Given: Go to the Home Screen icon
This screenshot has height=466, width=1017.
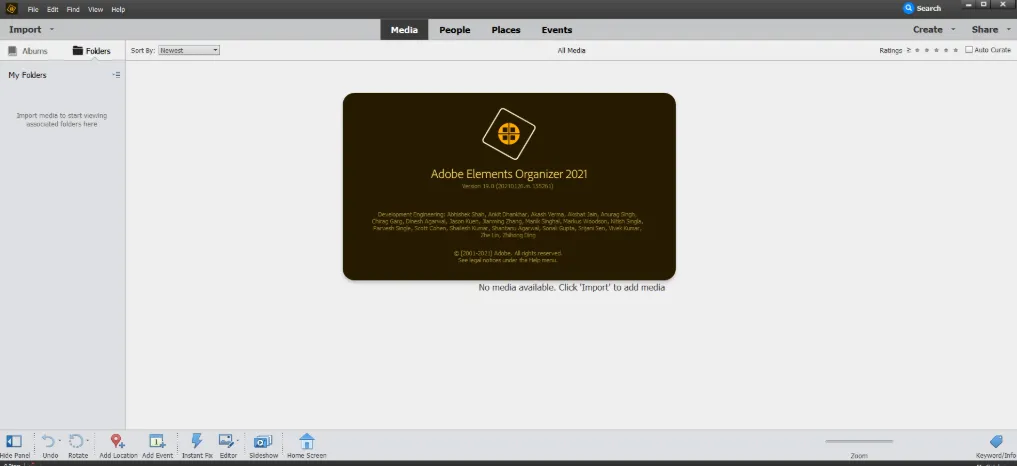Looking at the screenshot, I should point(307,441).
